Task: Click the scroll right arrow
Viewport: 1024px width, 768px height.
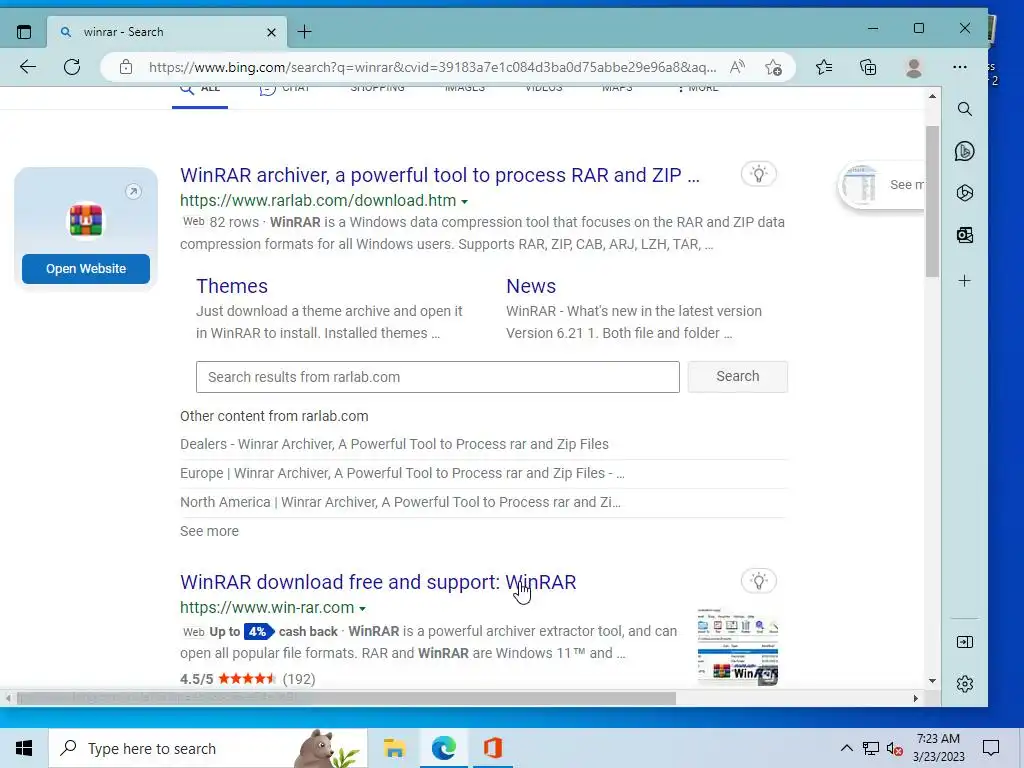Action: tap(916, 698)
